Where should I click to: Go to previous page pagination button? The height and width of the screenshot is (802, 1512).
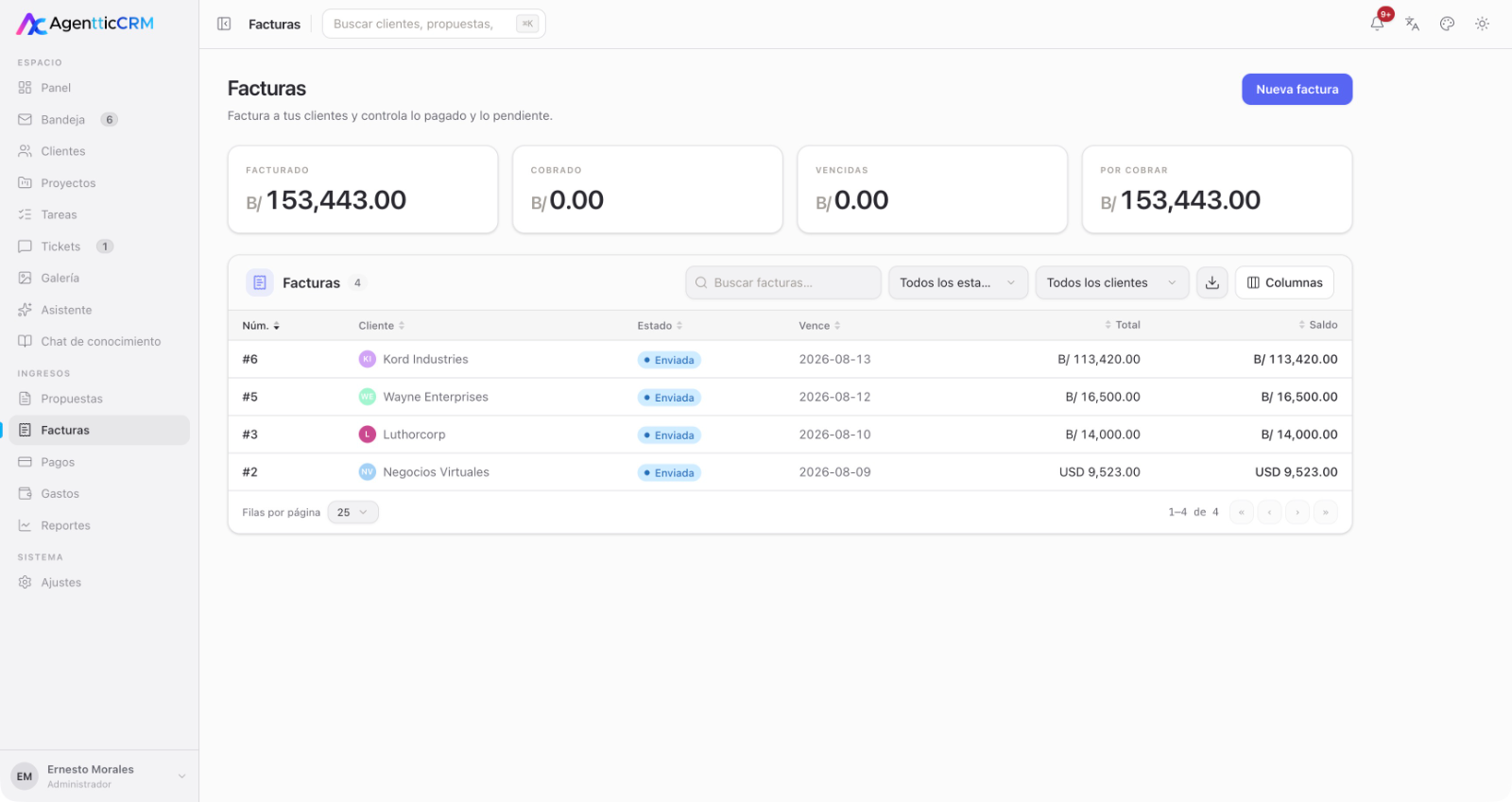1270,512
